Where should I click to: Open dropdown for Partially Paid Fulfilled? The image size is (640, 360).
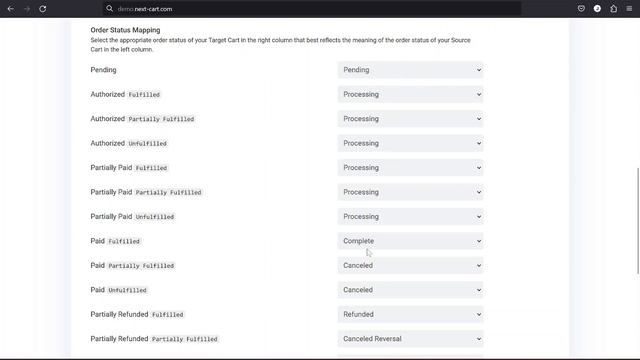tap(410, 168)
